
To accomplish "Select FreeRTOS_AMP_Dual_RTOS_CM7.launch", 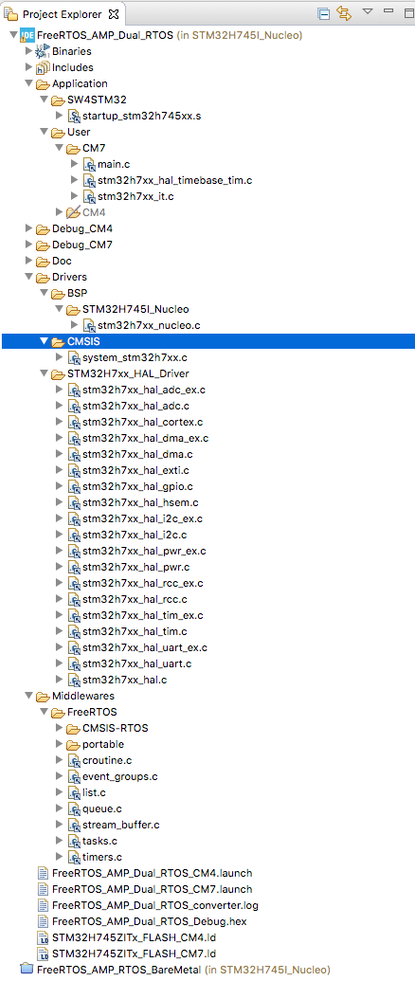I will tap(152, 889).
